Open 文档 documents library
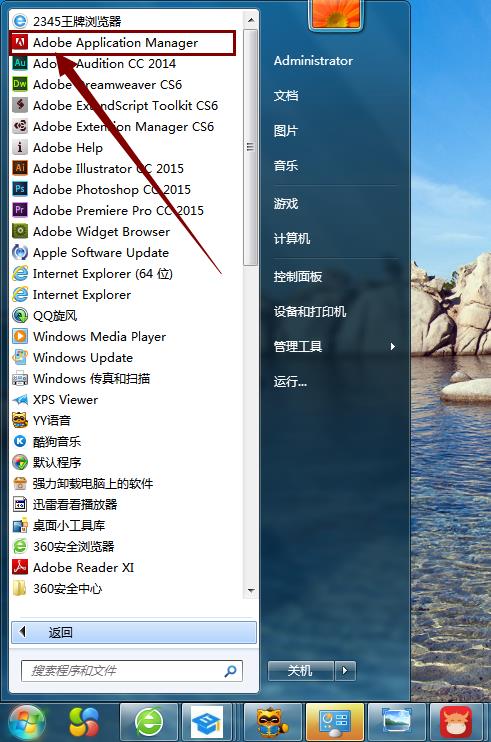Image resolution: width=491 pixels, height=742 pixels. point(286,96)
